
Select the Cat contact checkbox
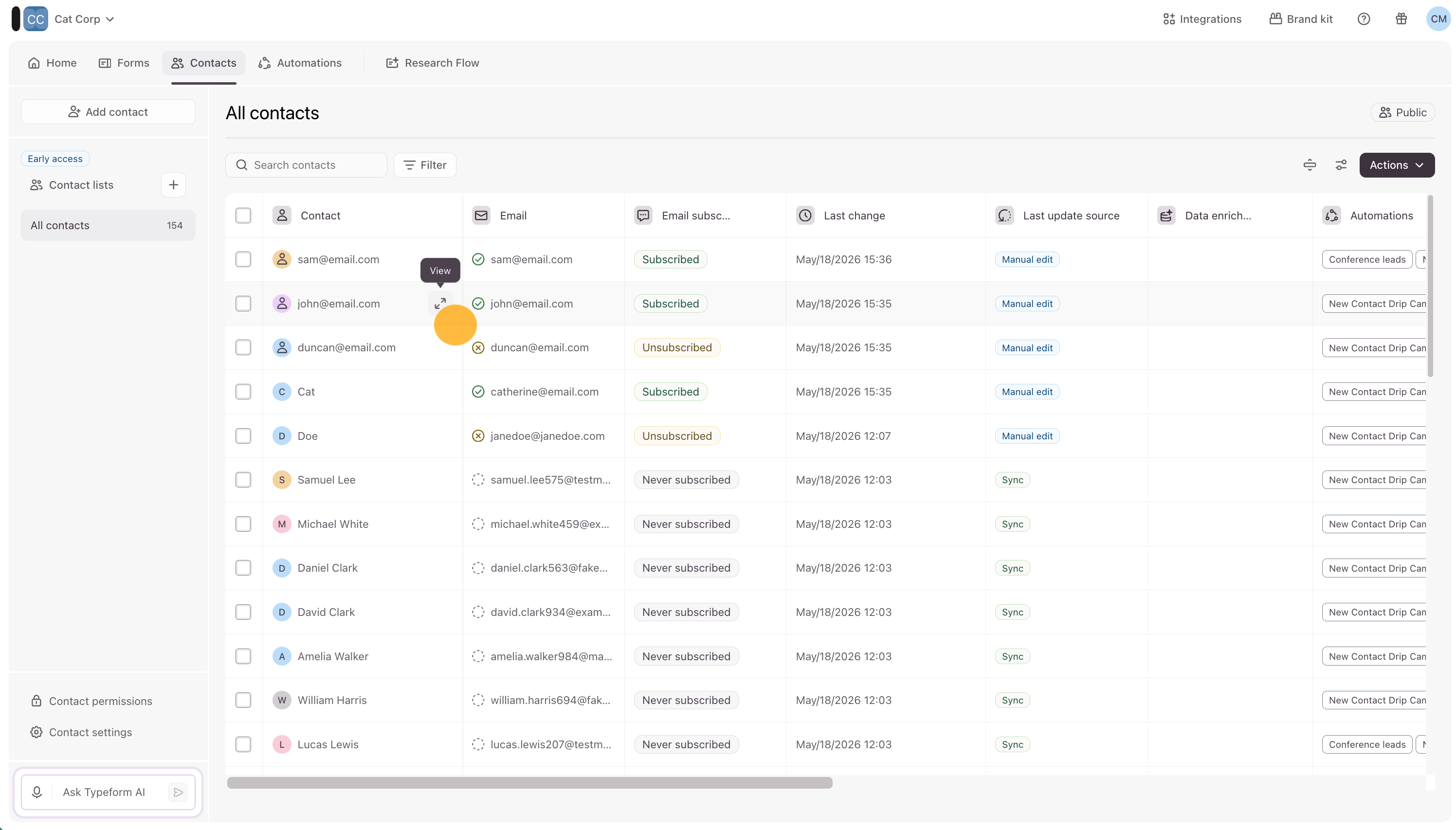pos(243,392)
